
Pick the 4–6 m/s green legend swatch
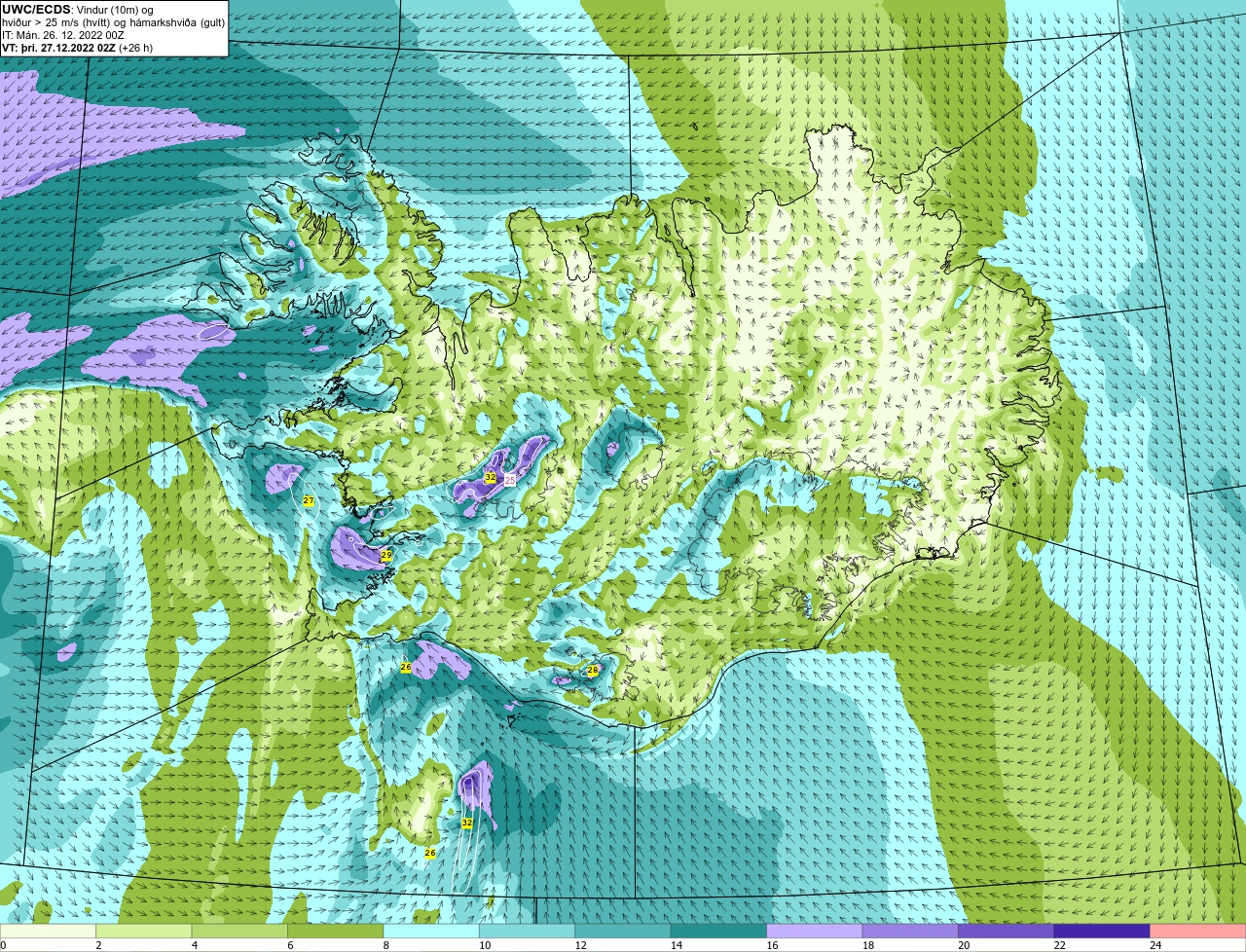[x=240, y=931]
